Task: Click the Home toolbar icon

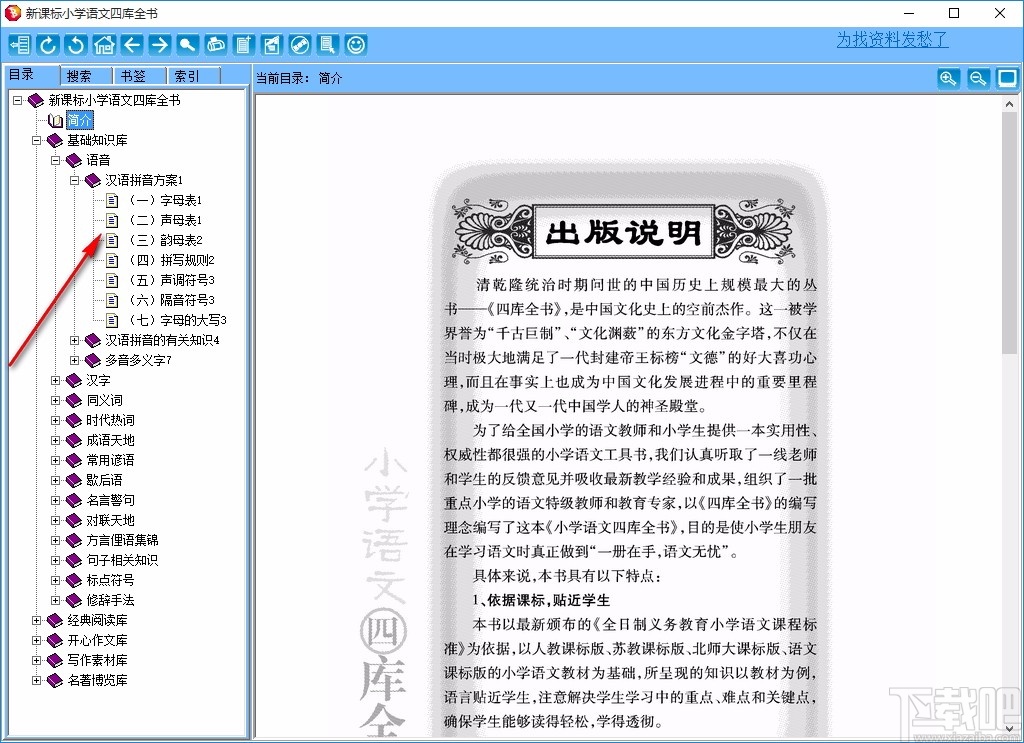Action: (104, 44)
